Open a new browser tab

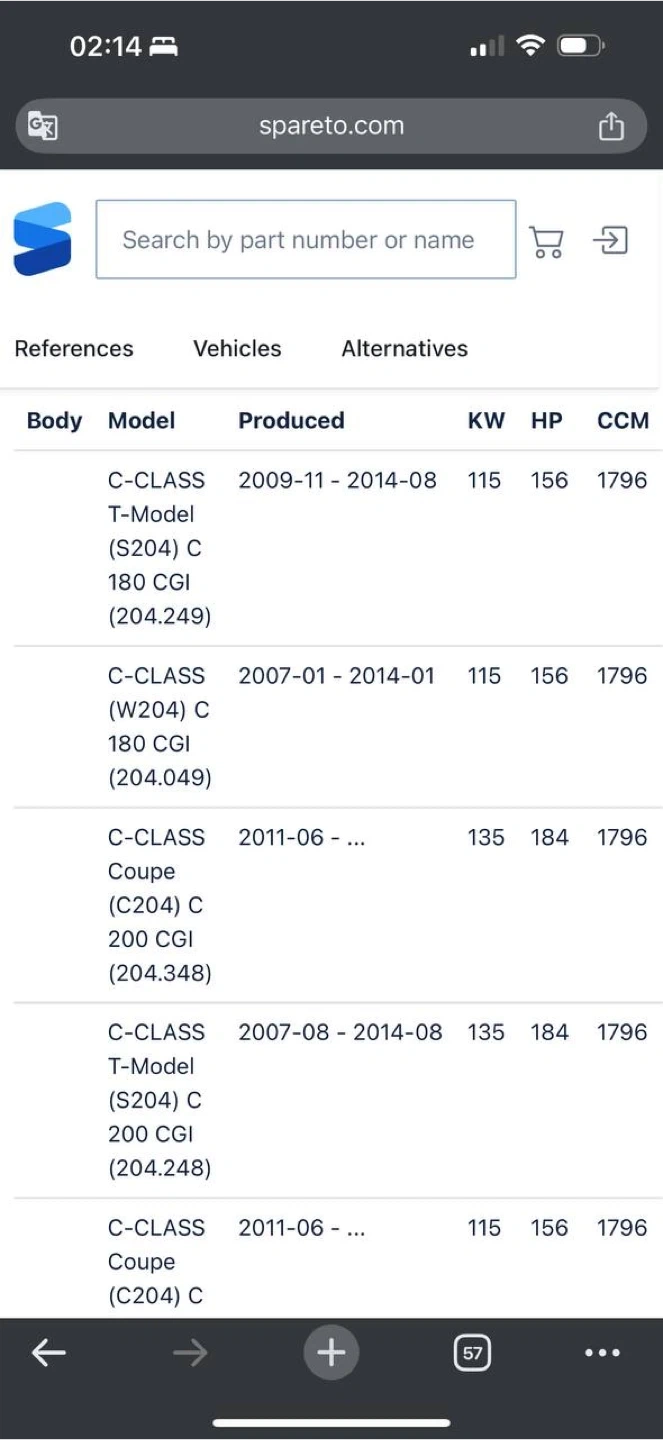[x=331, y=1353]
